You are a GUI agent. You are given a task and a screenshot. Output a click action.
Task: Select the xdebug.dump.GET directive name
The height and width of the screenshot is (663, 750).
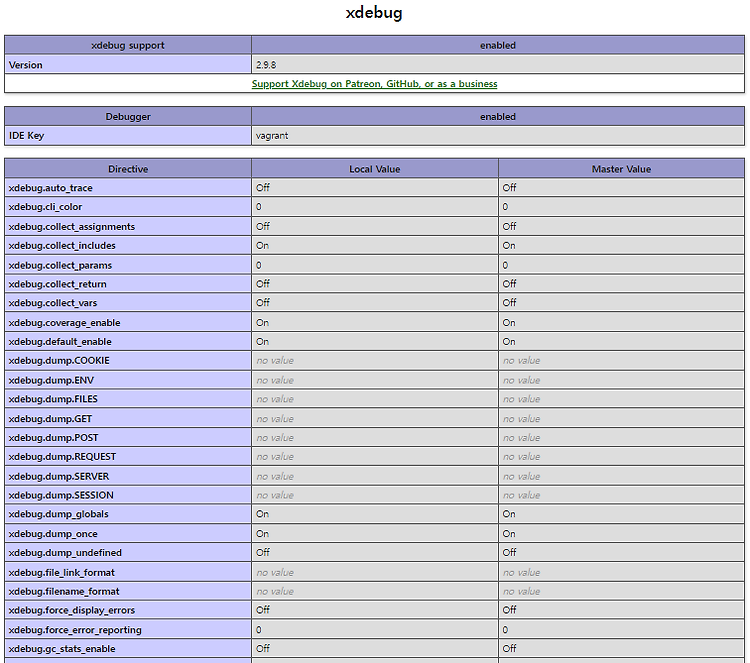click(50, 419)
